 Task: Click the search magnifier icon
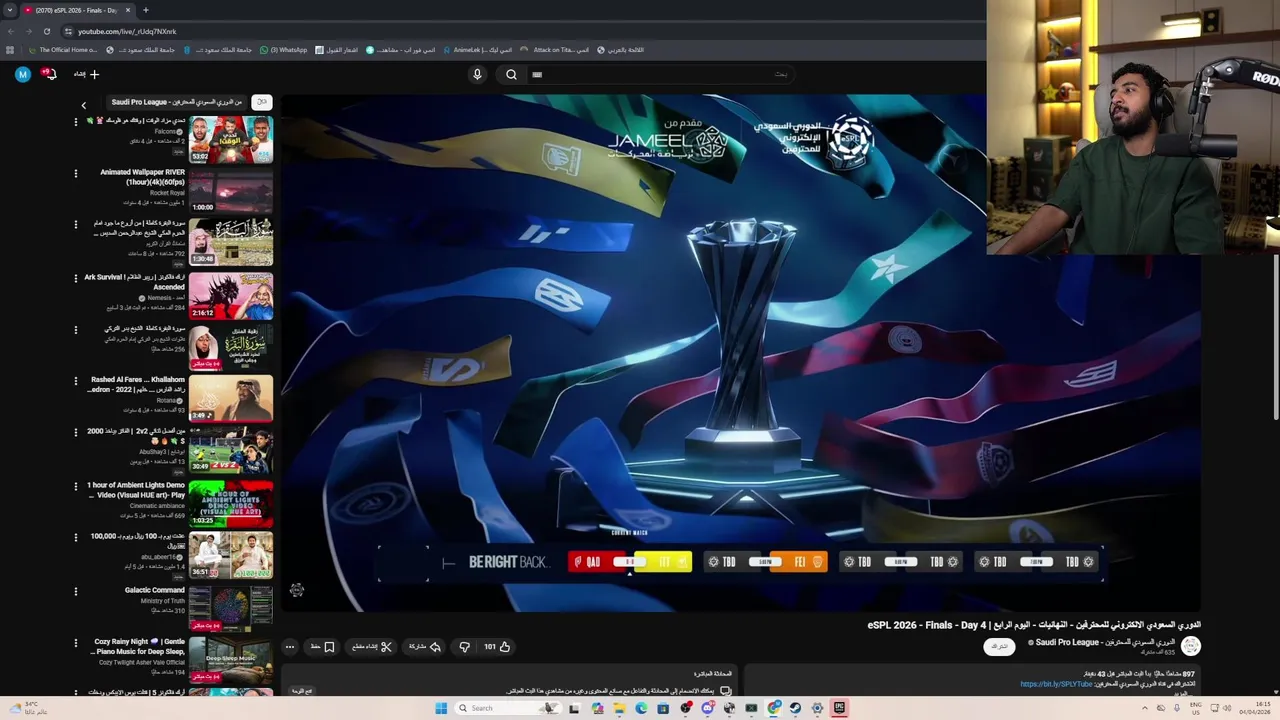[x=511, y=74]
